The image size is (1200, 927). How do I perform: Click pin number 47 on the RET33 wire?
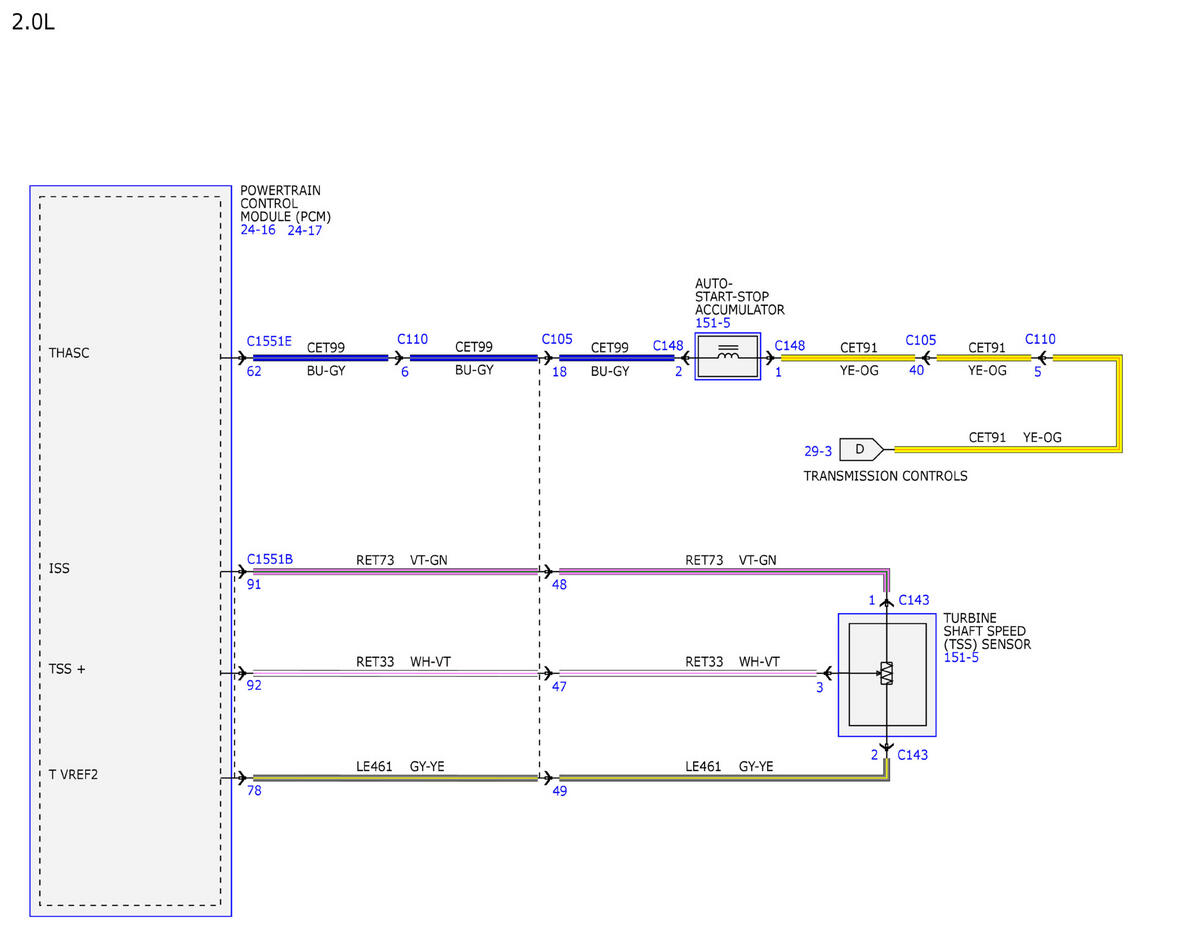(559, 687)
